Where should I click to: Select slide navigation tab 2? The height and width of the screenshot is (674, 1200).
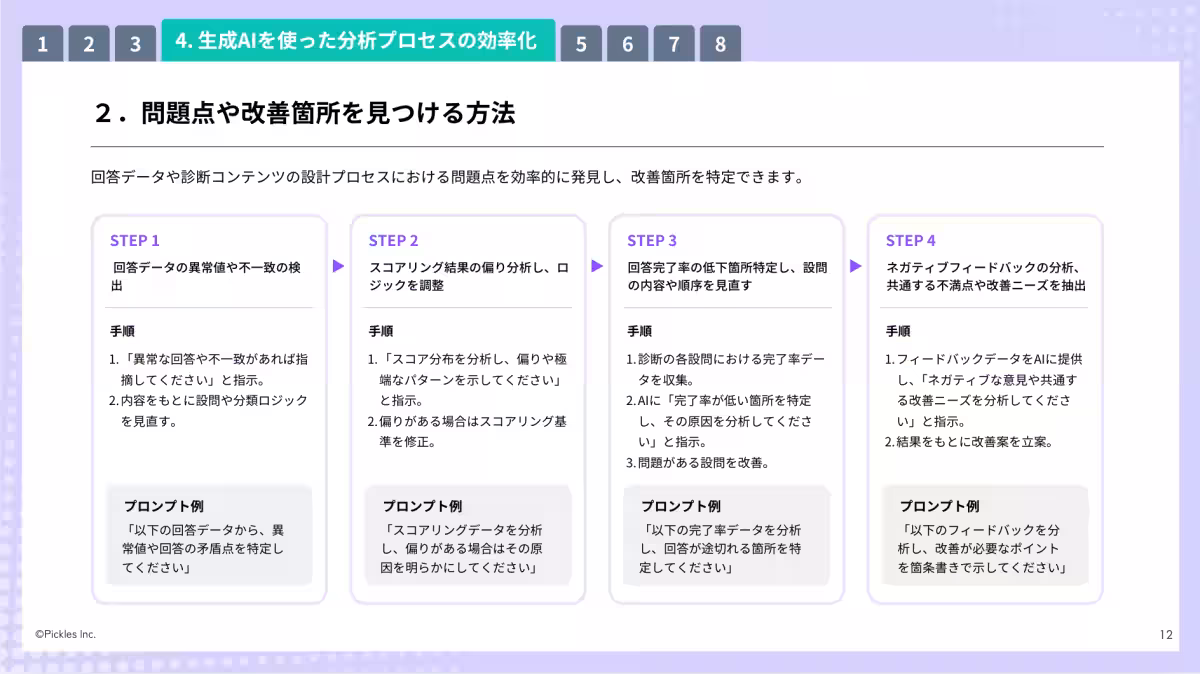(x=88, y=41)
